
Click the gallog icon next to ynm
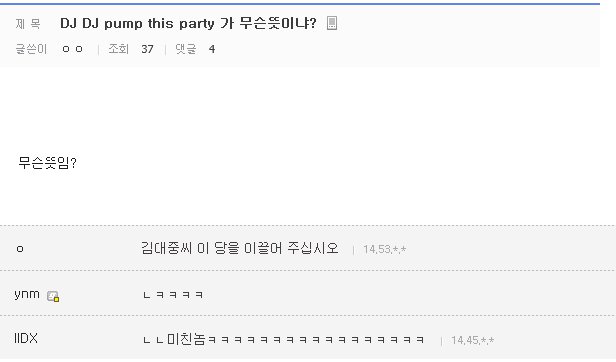click(x=53, y=296)
